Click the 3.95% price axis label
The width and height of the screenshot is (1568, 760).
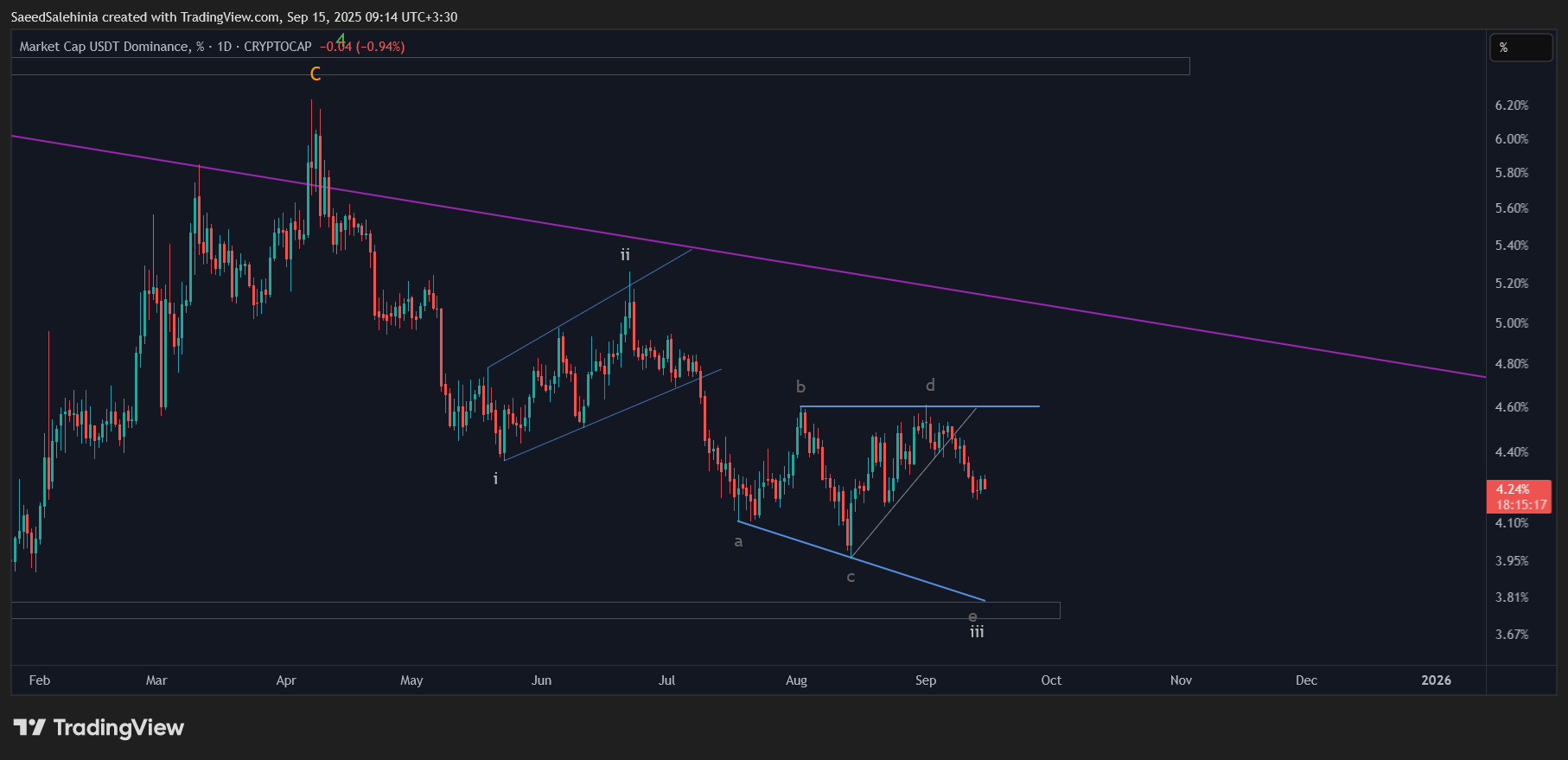point(1512,561)
